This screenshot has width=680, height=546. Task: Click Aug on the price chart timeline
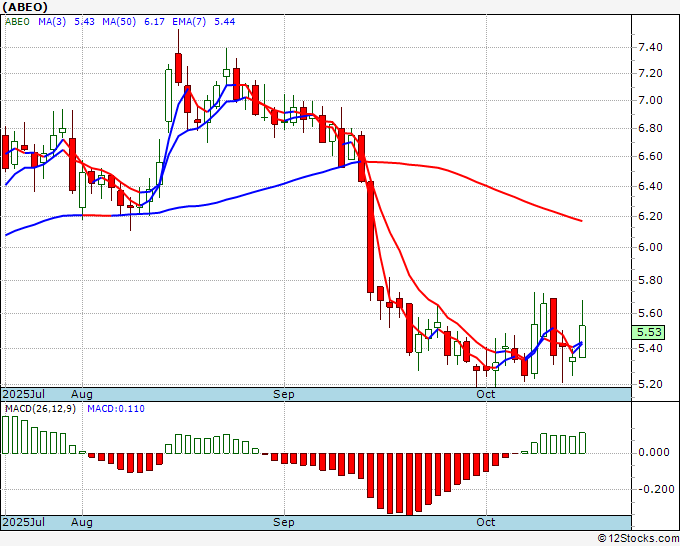[82, 394]
